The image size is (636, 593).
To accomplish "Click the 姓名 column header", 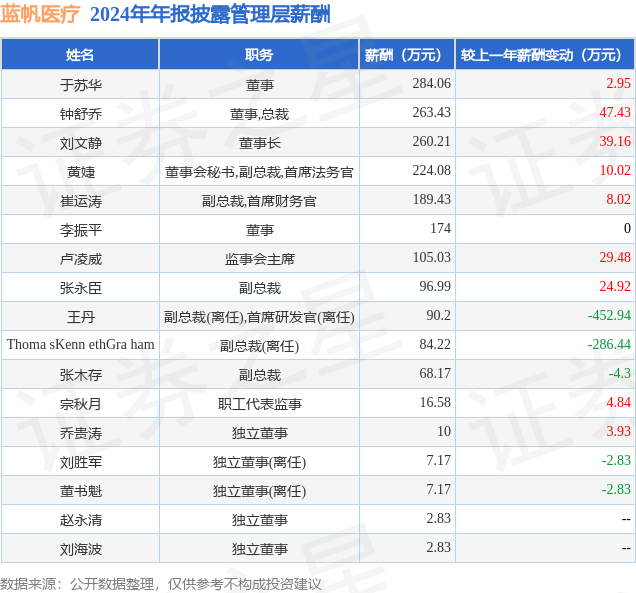I will click(80, 54).
